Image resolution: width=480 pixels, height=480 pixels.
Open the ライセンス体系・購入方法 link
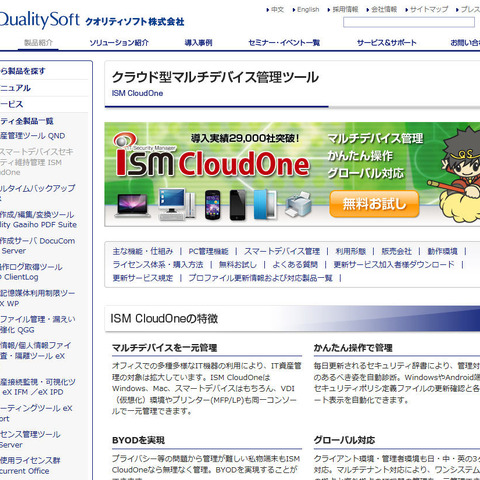tap(158, 264)
